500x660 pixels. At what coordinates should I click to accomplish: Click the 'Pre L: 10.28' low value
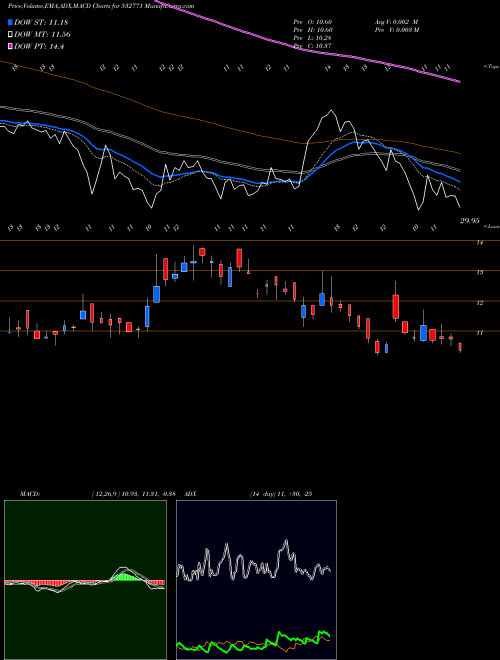[313, 37]
